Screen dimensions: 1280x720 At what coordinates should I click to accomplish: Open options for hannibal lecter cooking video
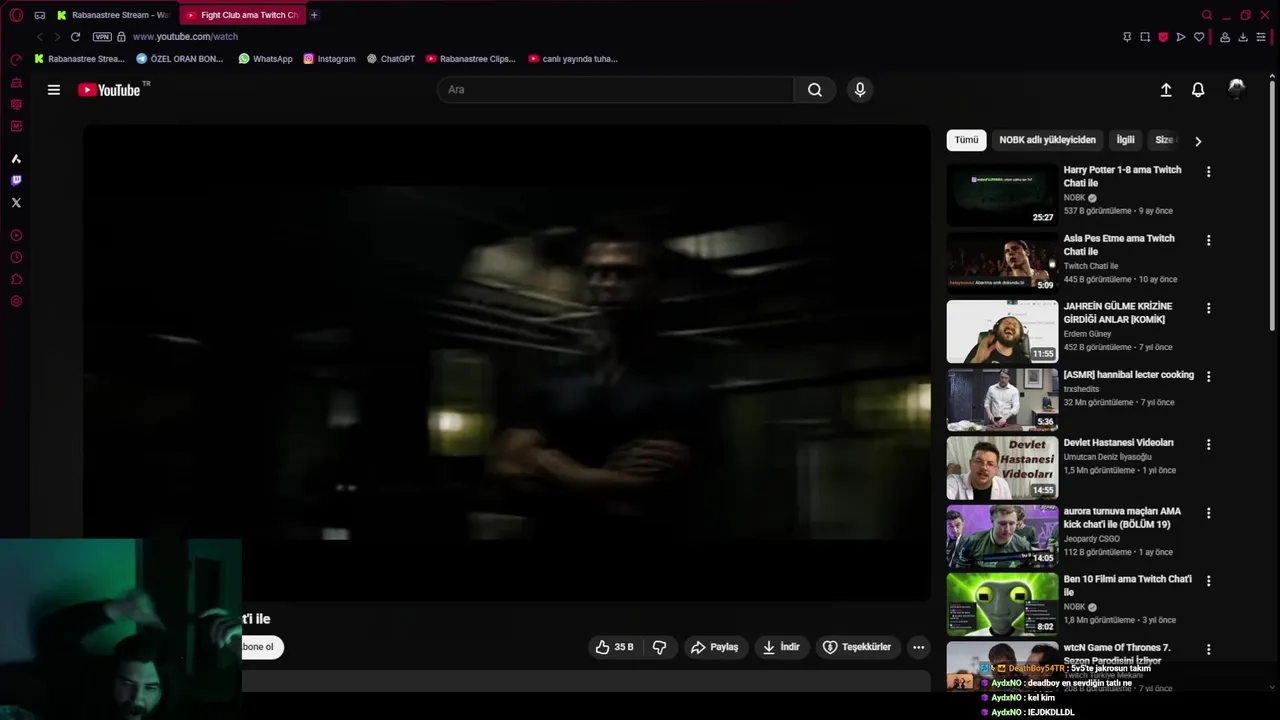(x=1208, y=377)
